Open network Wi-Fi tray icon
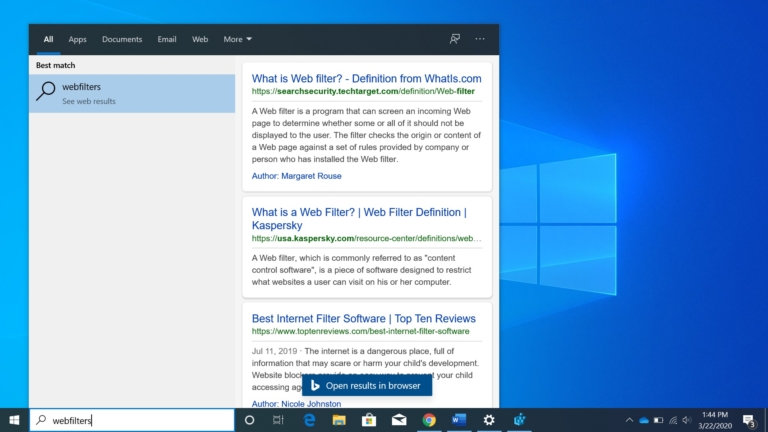Viewport: 768px width, 432px height. tap(673, 420)
